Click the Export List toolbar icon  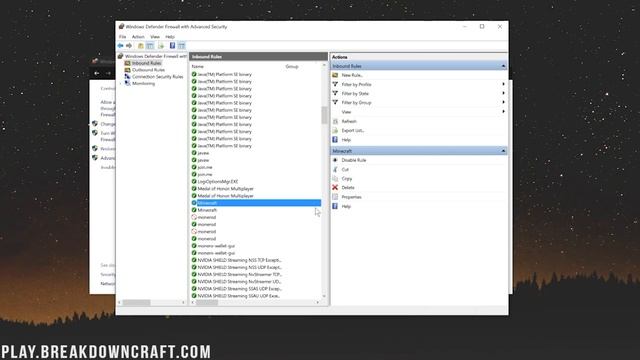[161, 46]
